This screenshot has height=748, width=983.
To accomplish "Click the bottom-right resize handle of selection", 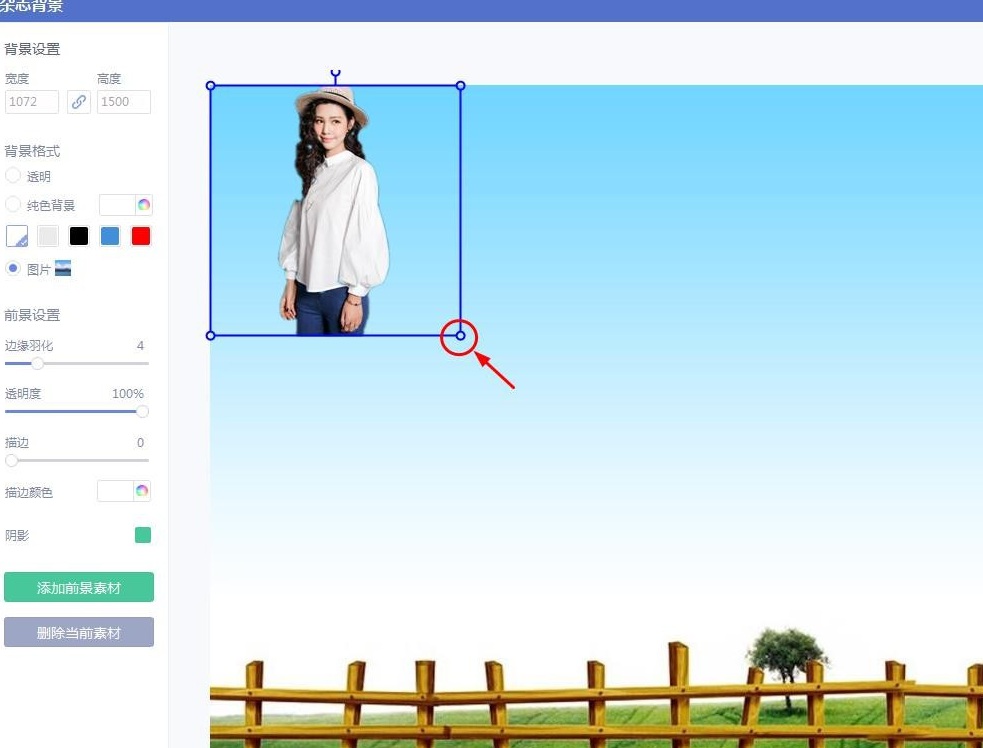I will click(x=461, y=336).
